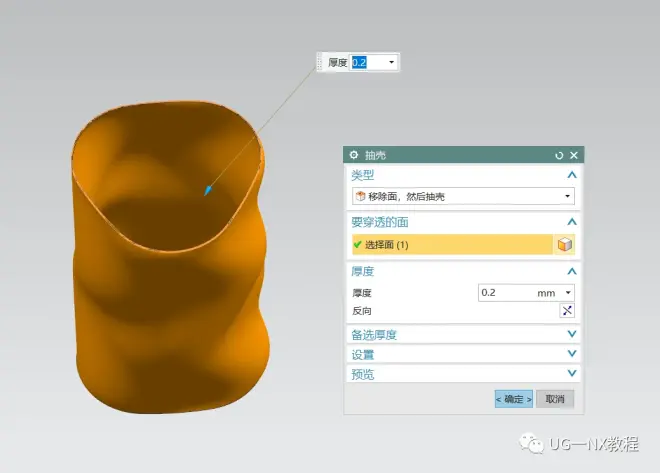This screenshot has height=473, width=660.
Task: Open the mm unit dropdown arrow in the dialog
Action: pyautogui.click(x=568, y=293)
